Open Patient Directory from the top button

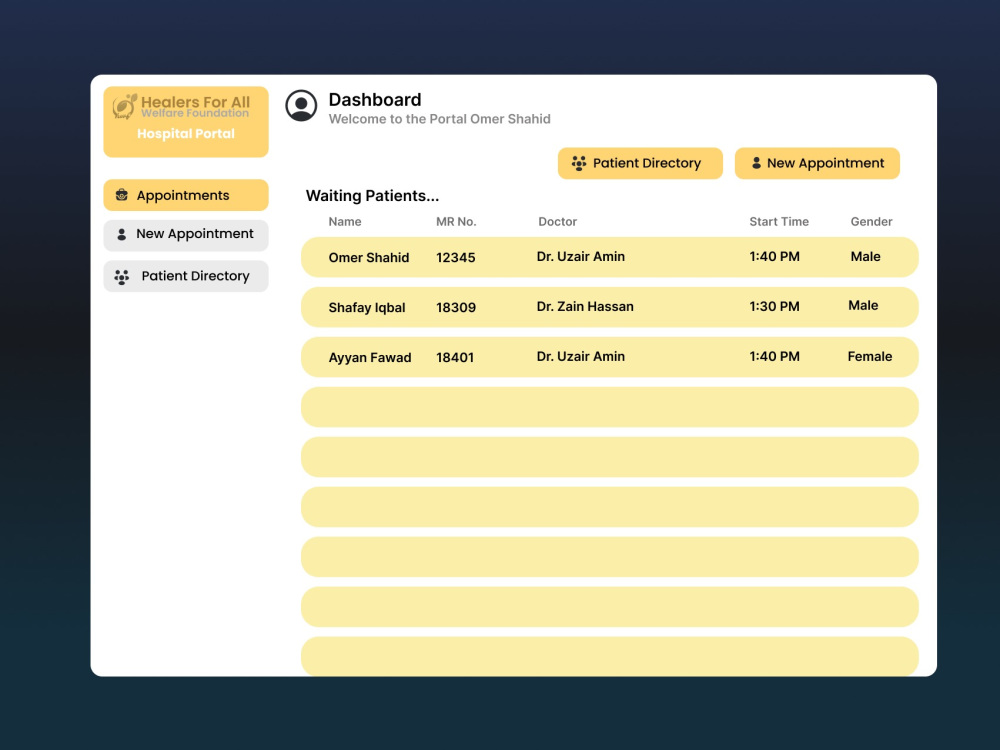tap(640, 163)
